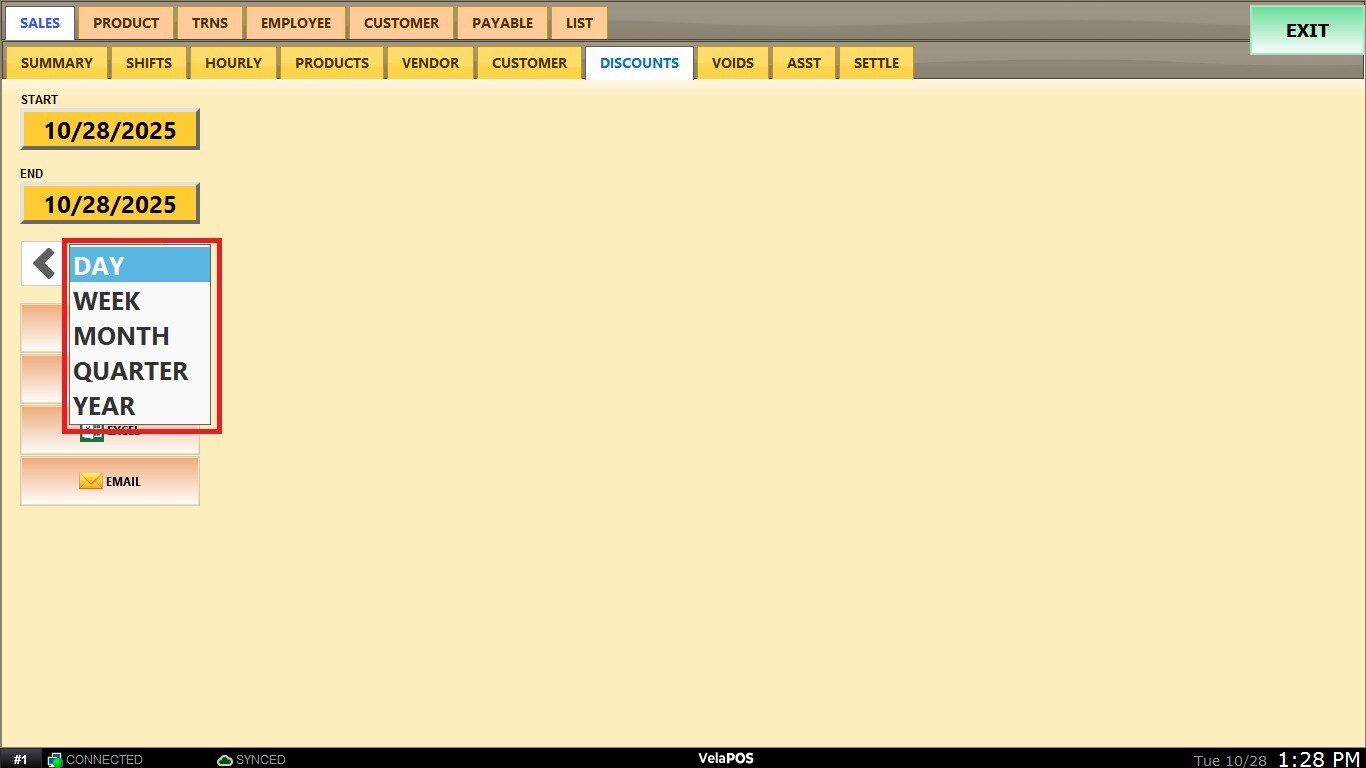Click the green cloud synced icon
Viewport: 1366px width, 768px height.
225,760
